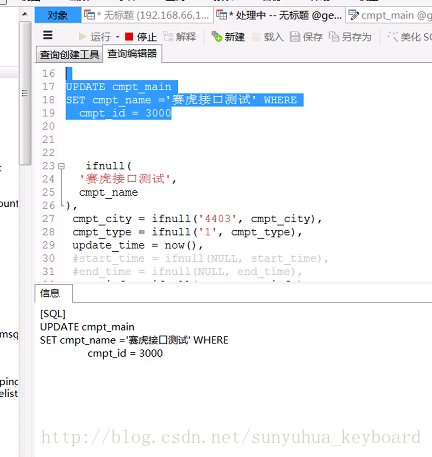Click the commented #start_time line

tap(200, 259)
